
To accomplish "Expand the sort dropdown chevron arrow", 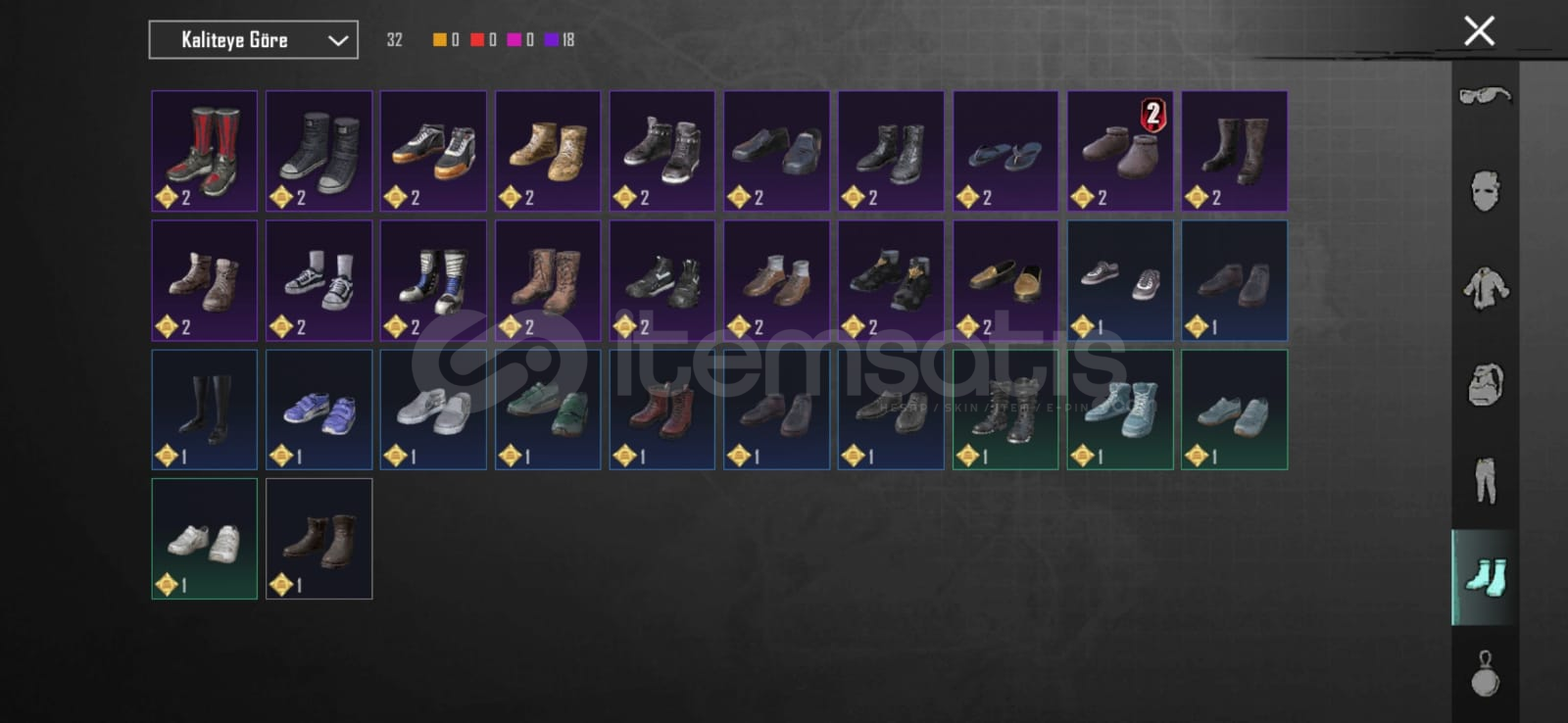I will click(337, 40).
